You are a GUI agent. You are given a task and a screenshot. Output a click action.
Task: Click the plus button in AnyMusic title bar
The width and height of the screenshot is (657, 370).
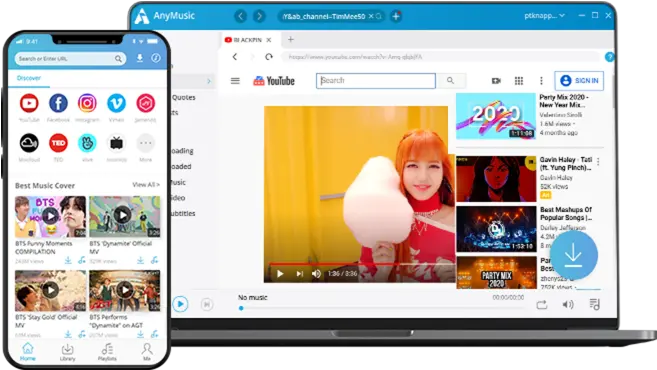tap(396, 16)
